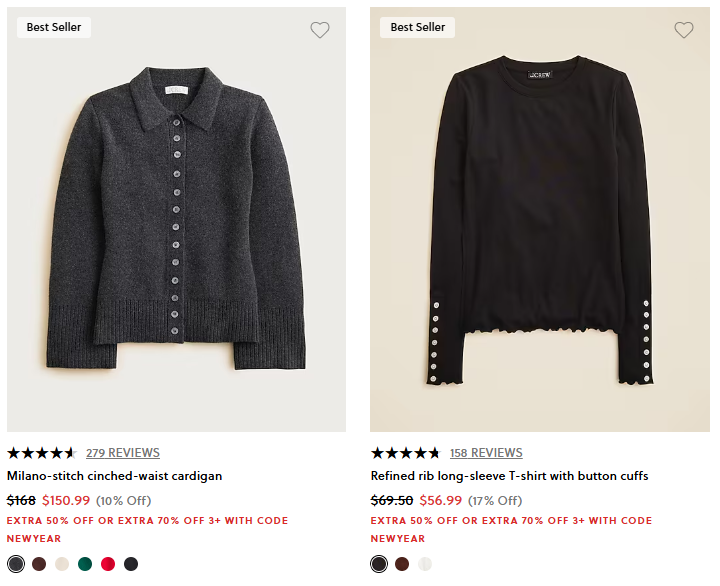Viewport: 720px width, 586px height.
Task: Choose the white T-shirt color swatch
Action: 425,564
